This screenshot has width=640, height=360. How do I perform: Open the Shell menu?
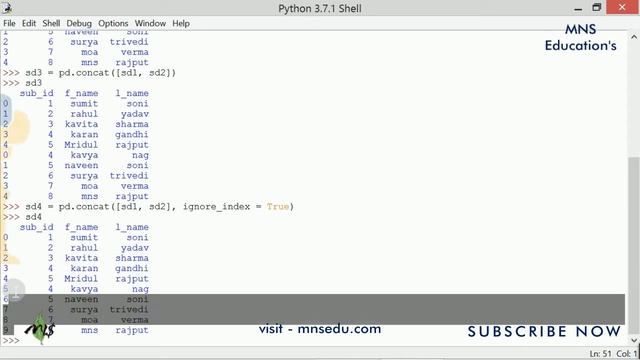tap(51, 23)
